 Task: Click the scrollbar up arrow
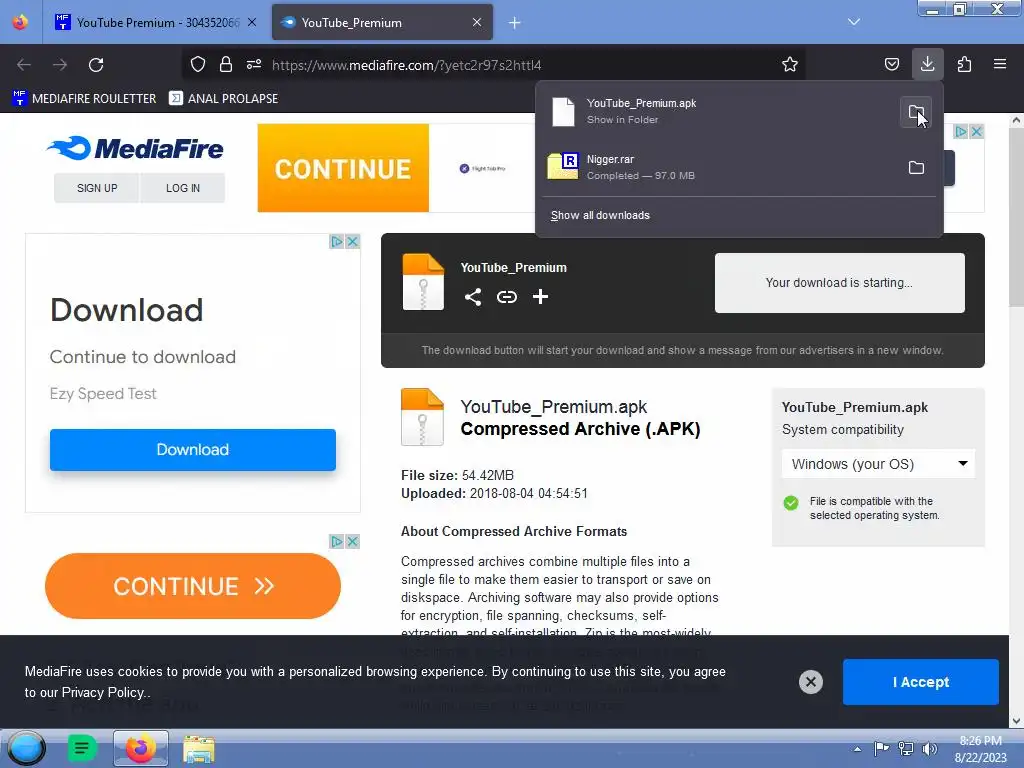1016,120
